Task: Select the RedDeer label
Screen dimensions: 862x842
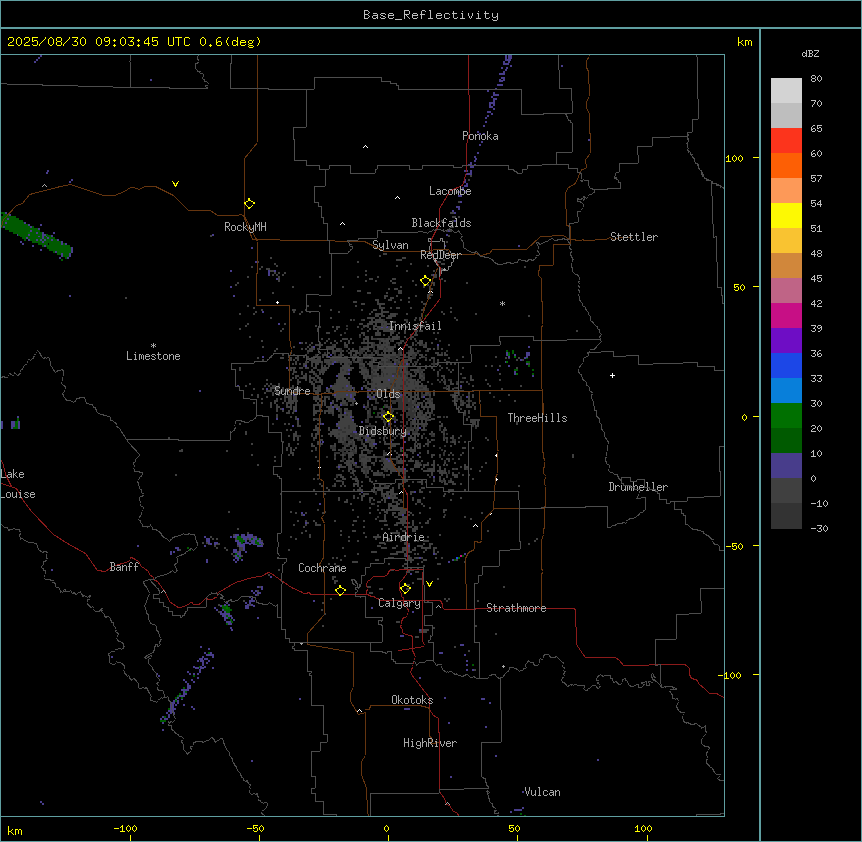Action: 440,255
